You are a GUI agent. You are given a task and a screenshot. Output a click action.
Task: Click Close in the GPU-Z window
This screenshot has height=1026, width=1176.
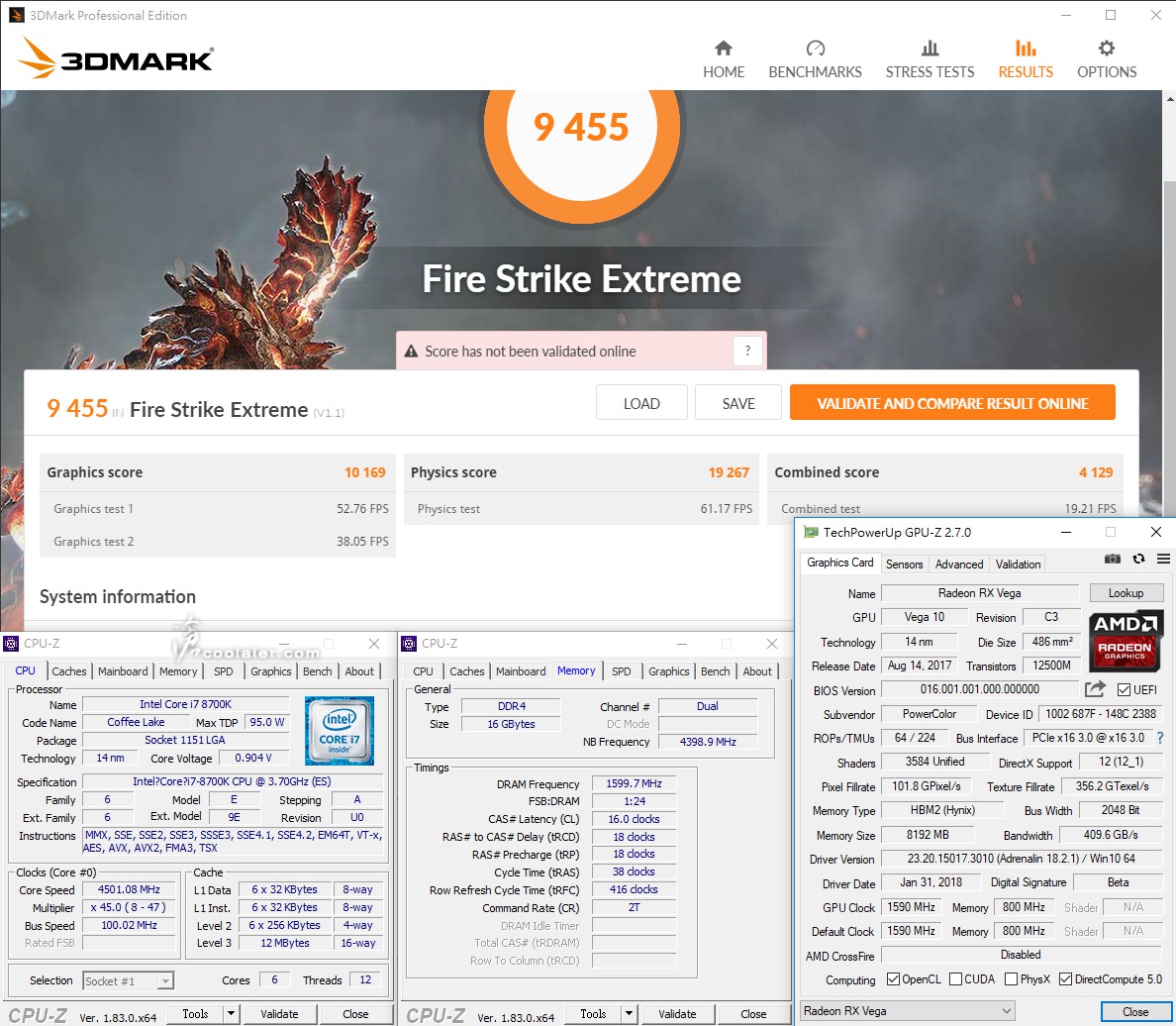(x=1134, y=1011)
